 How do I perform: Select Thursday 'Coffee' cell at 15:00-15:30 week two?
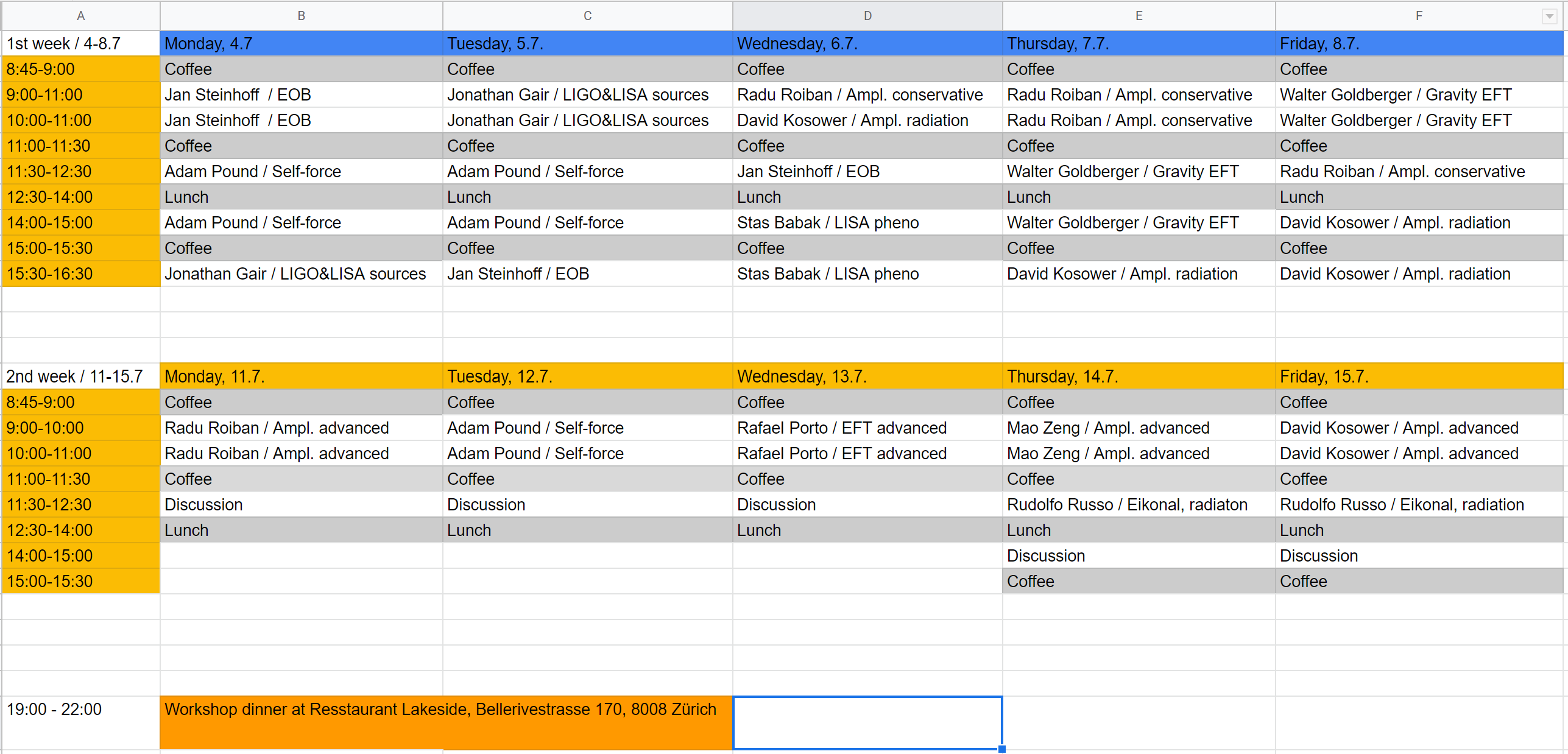point(1139,582)
